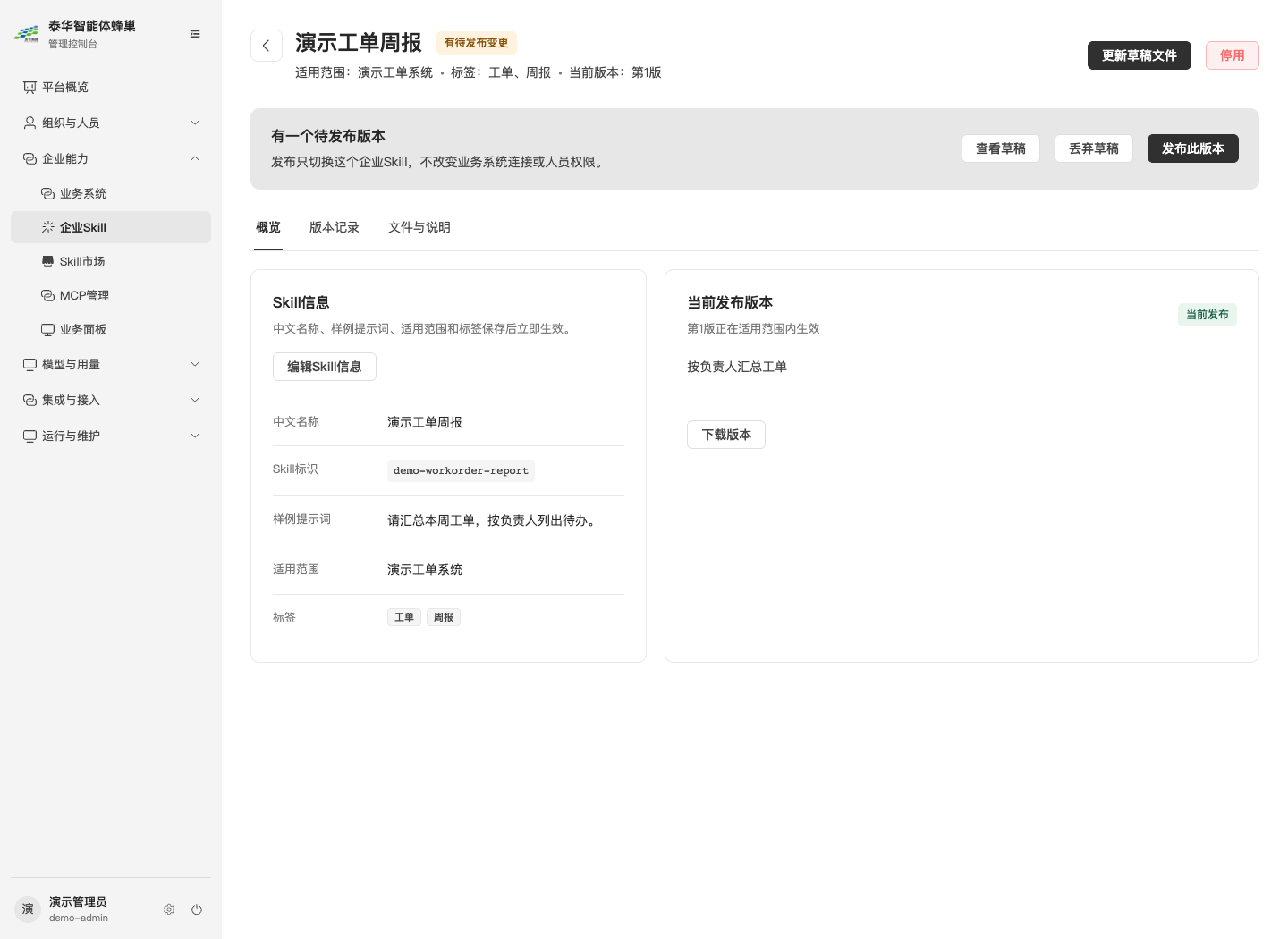Expand the 运行与维护 section chevron

click(x=195, y=436)
